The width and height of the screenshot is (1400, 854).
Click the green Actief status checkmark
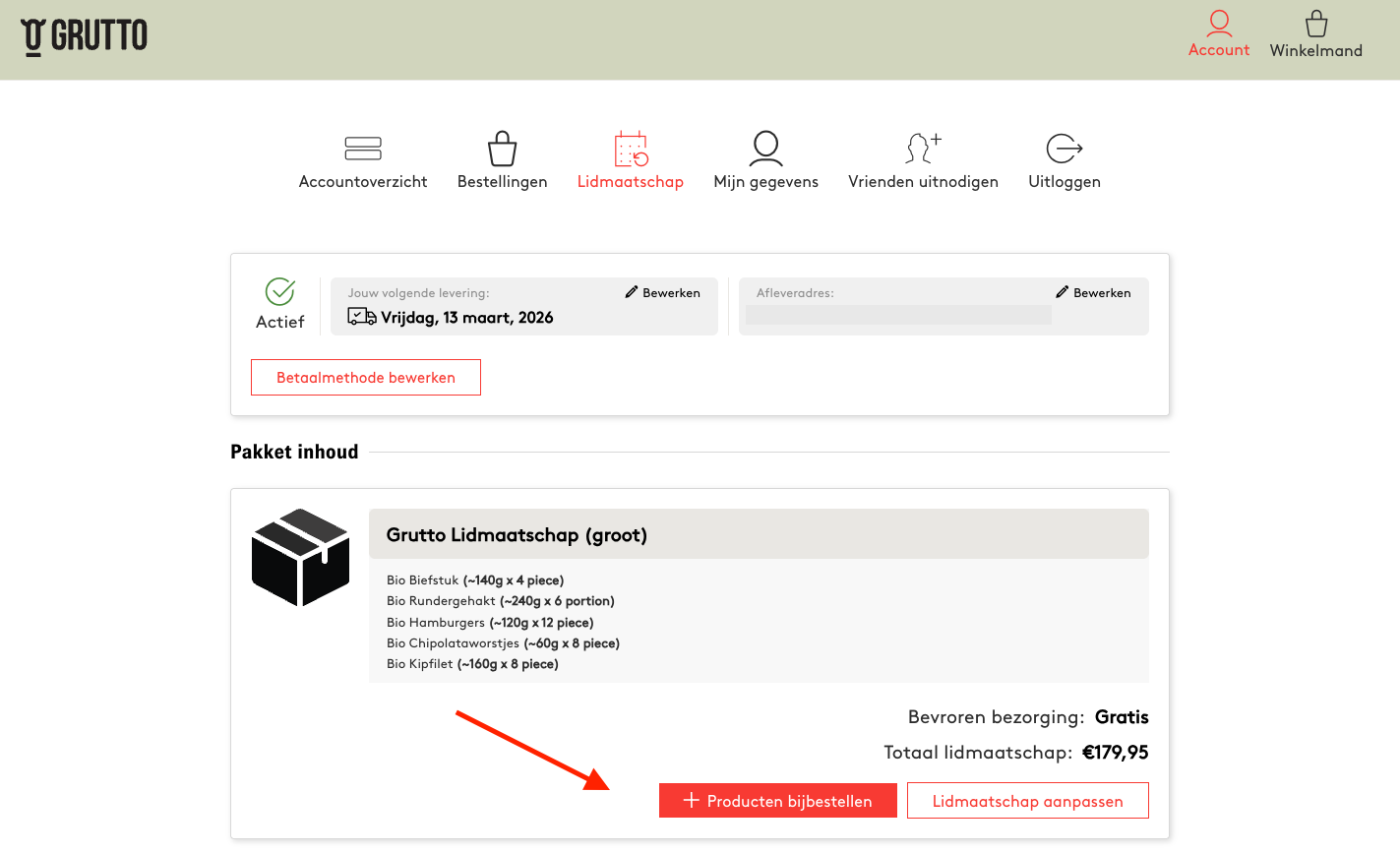[280, 291]
